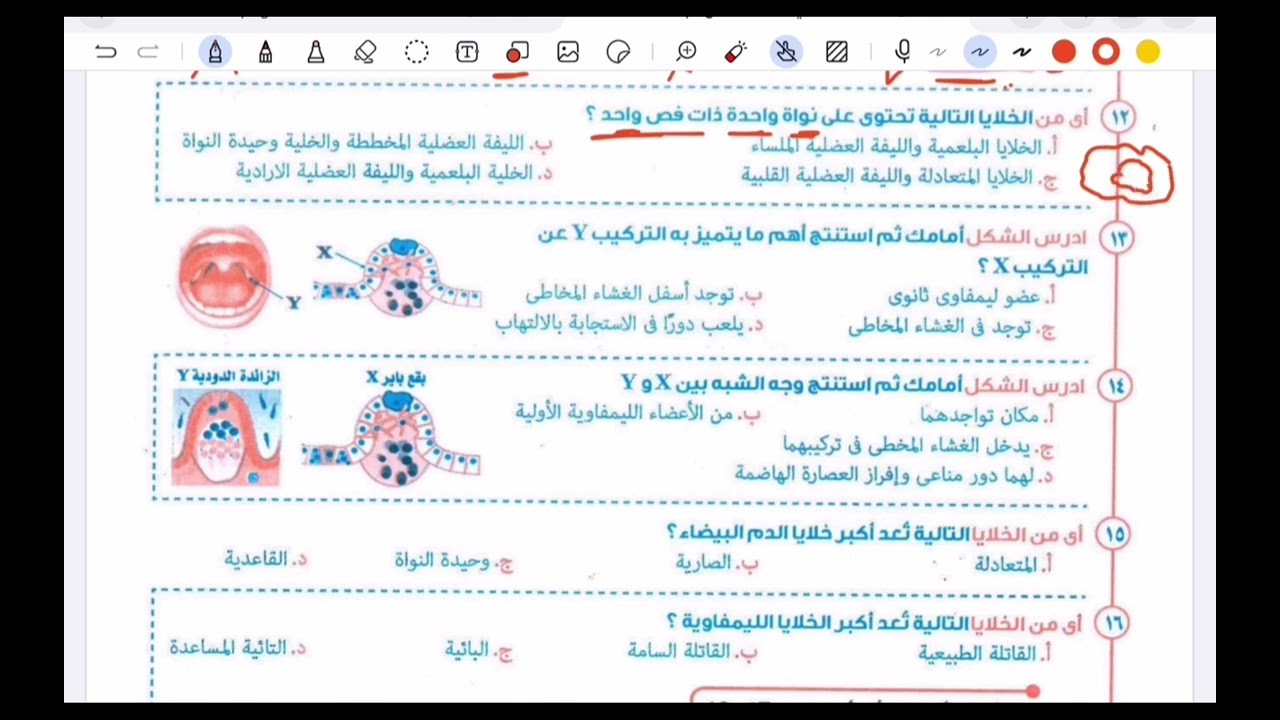Viewport: 1280px width, 720px height.
Task: Start audio recording with microphone icon
Action: pyautogui.click(x=903, y=52)
